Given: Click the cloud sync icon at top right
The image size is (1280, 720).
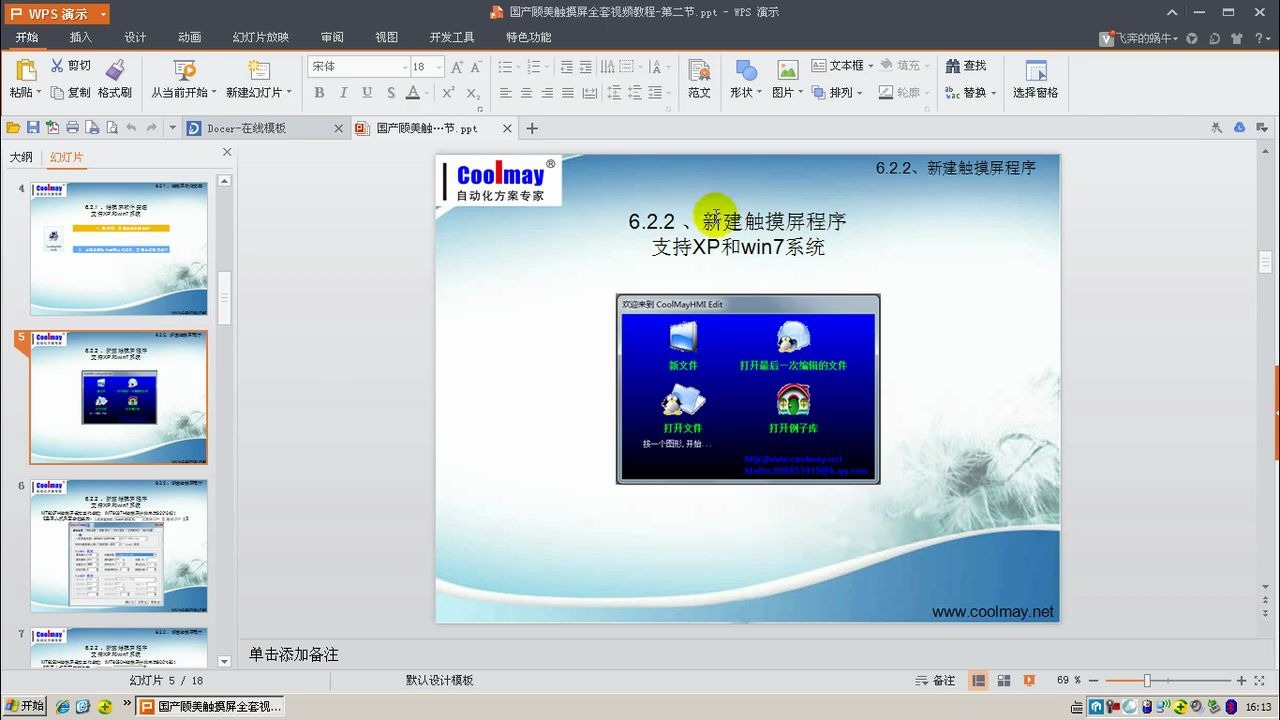Looking at the screenshot, I should tap(1239, 128).
